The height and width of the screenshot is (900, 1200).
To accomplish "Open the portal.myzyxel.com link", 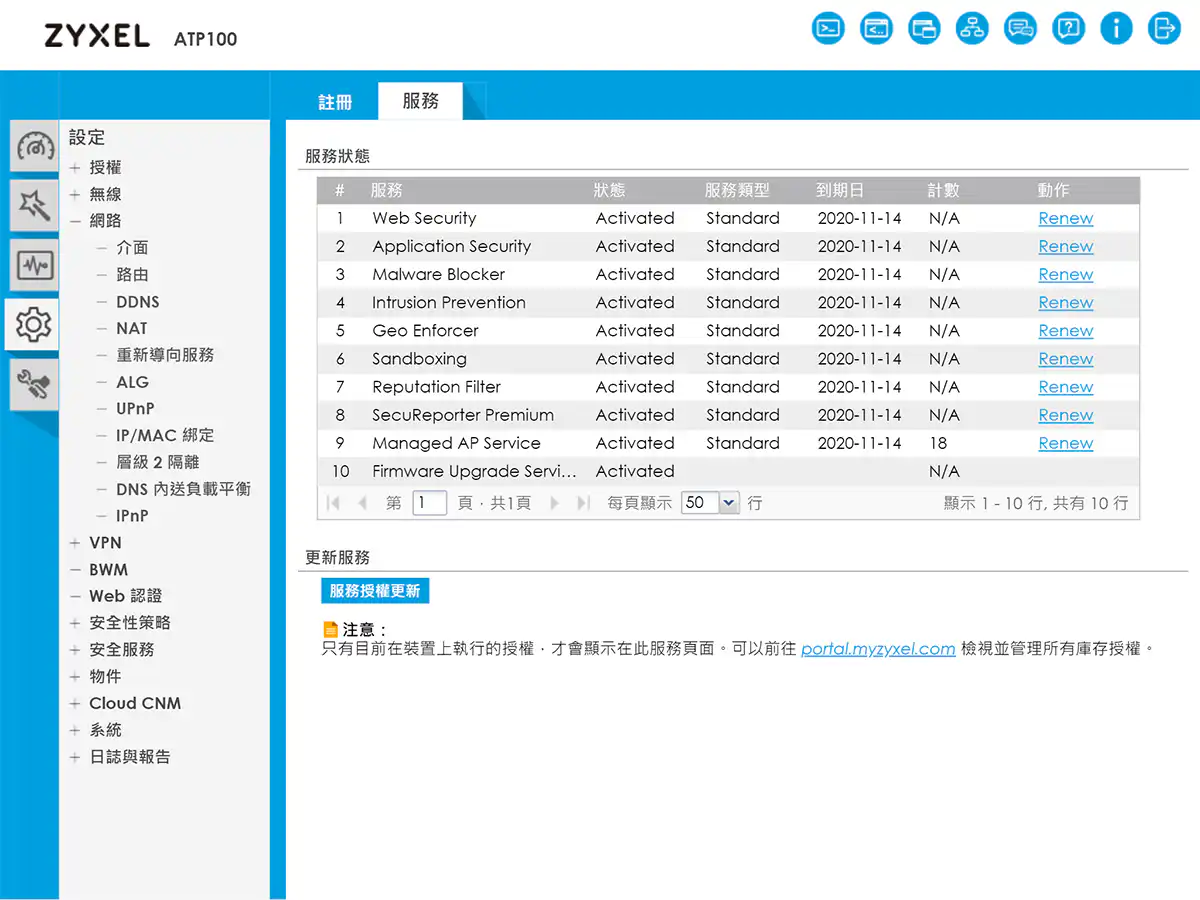I will point(877,649).
